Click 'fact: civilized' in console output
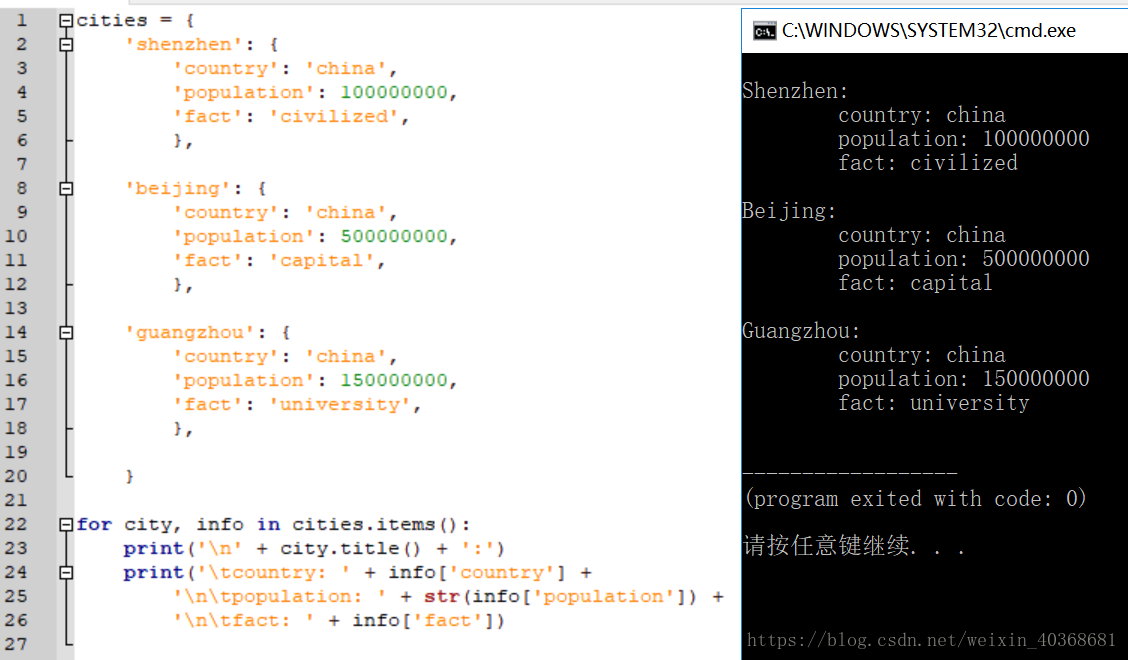 pyautogui.click(x=927, y=163)
